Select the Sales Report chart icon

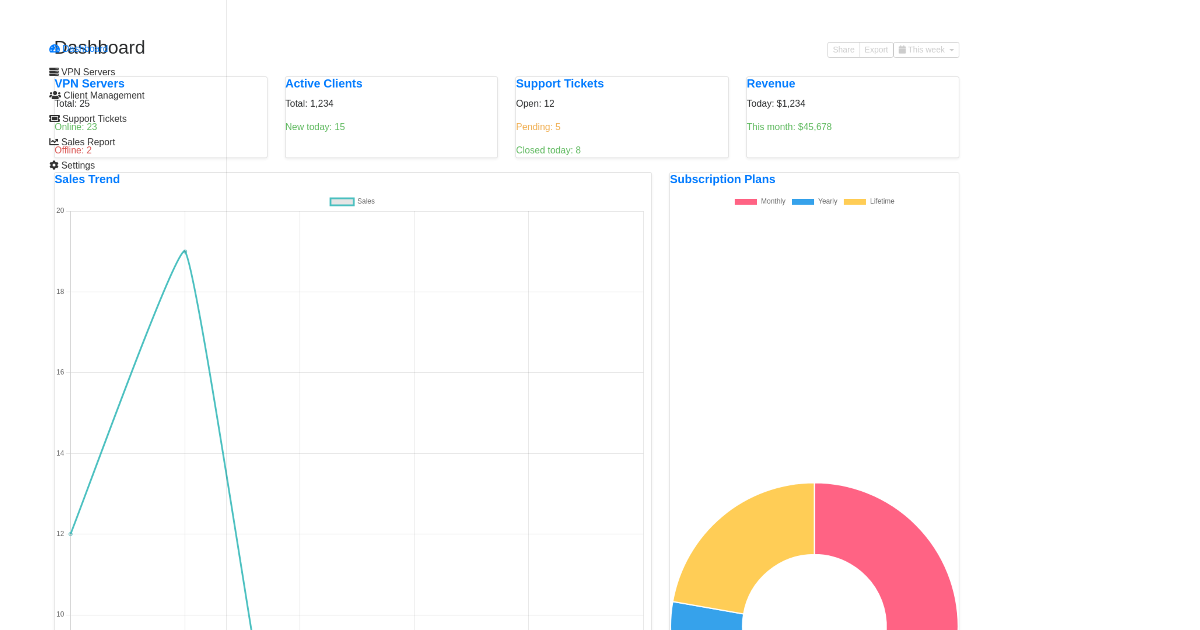(54, 141)
